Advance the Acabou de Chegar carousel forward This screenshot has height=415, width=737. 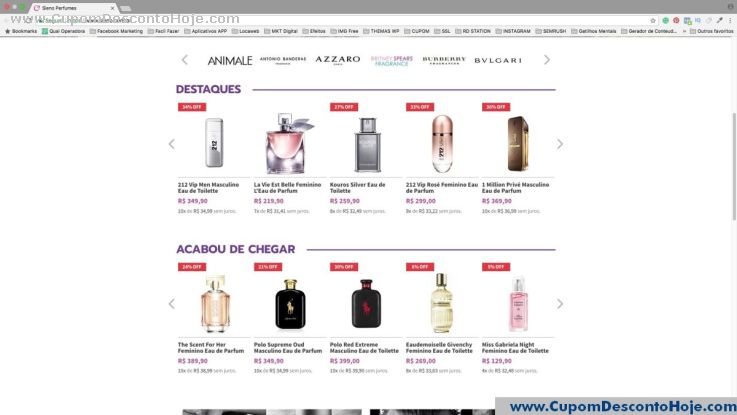(x=560, y=304)
